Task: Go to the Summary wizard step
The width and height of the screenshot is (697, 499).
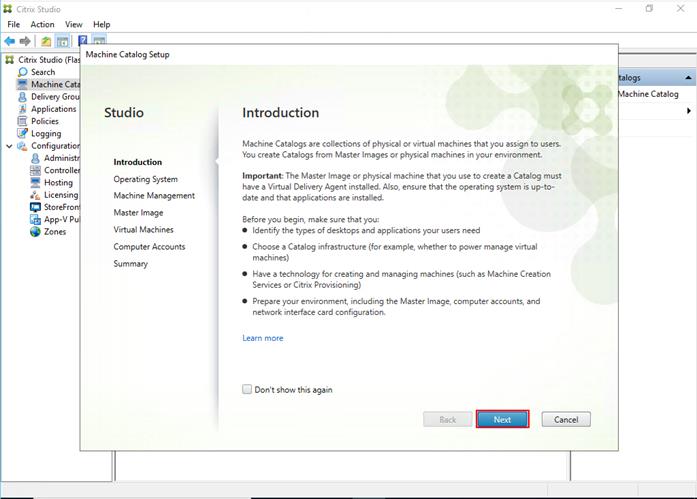Action: pyautogui.click(x=130, y=263)
